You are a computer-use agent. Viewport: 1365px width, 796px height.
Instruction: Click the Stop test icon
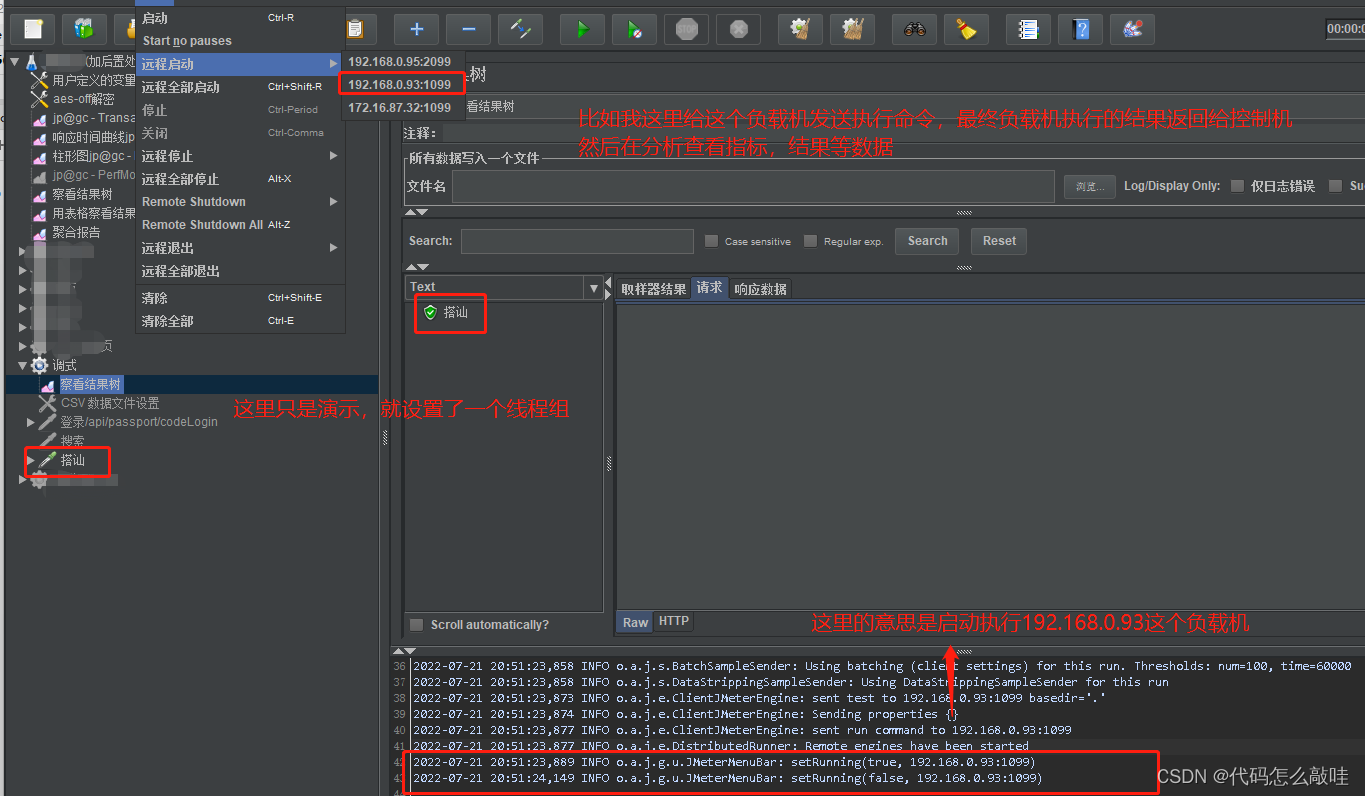[x=686, y=29]
